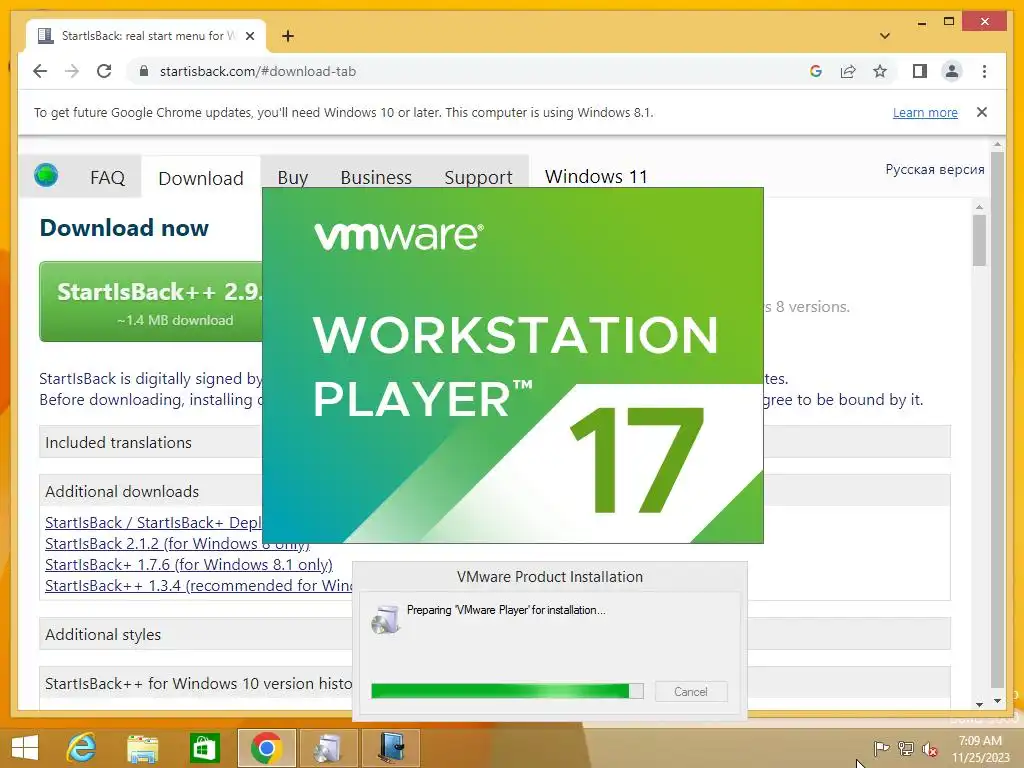Select the Download tab
1024x768 pixels.
click(x=200, y=178)
